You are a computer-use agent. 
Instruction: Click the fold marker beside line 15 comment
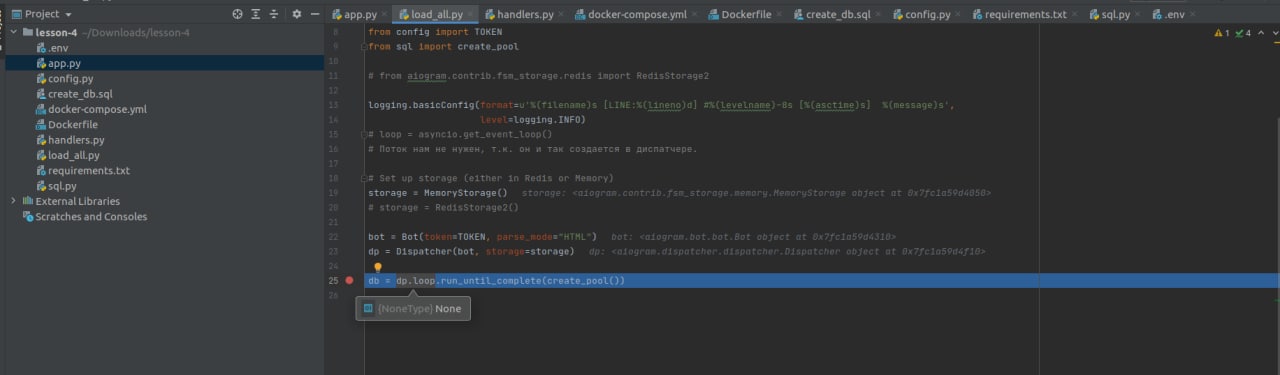coord(363,134)
